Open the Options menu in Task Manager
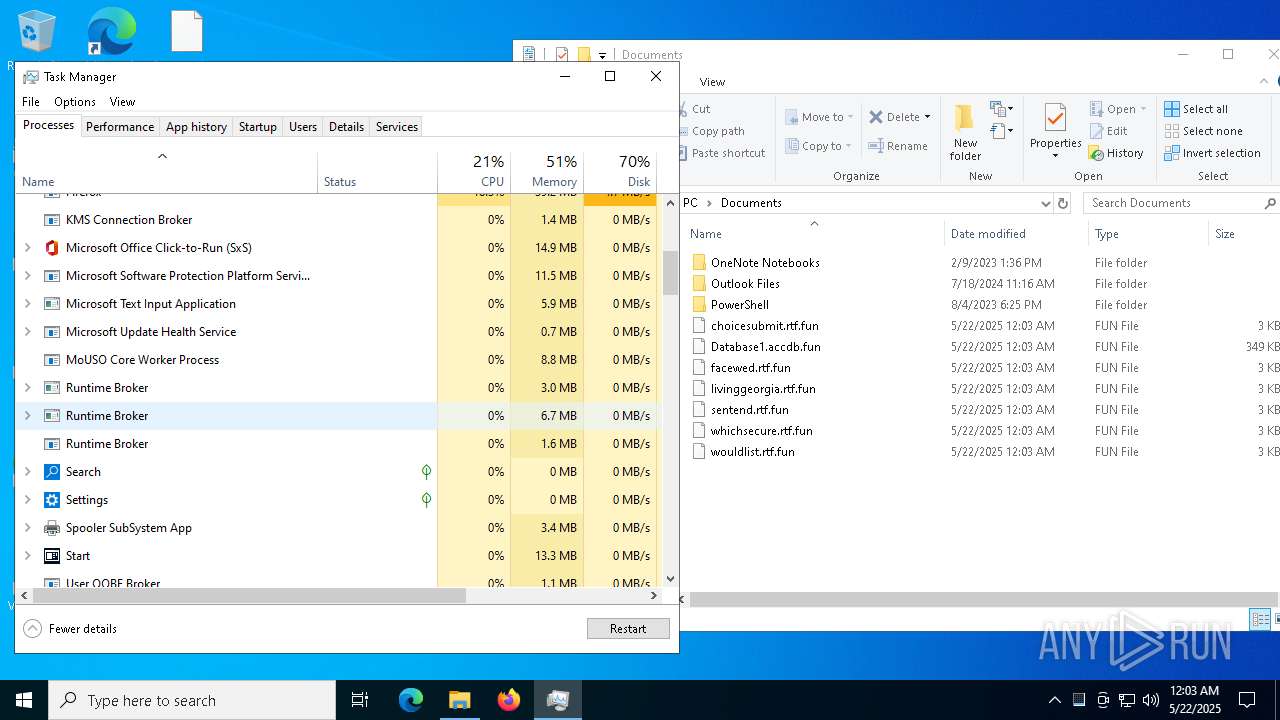This screenshot has height=720, width=1280. [75, 102]
